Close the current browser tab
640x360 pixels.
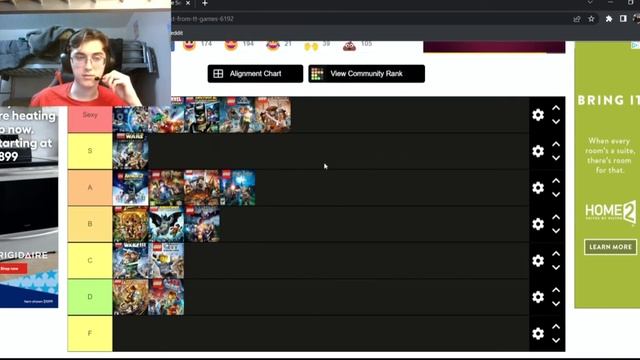[x=188, y=3]
